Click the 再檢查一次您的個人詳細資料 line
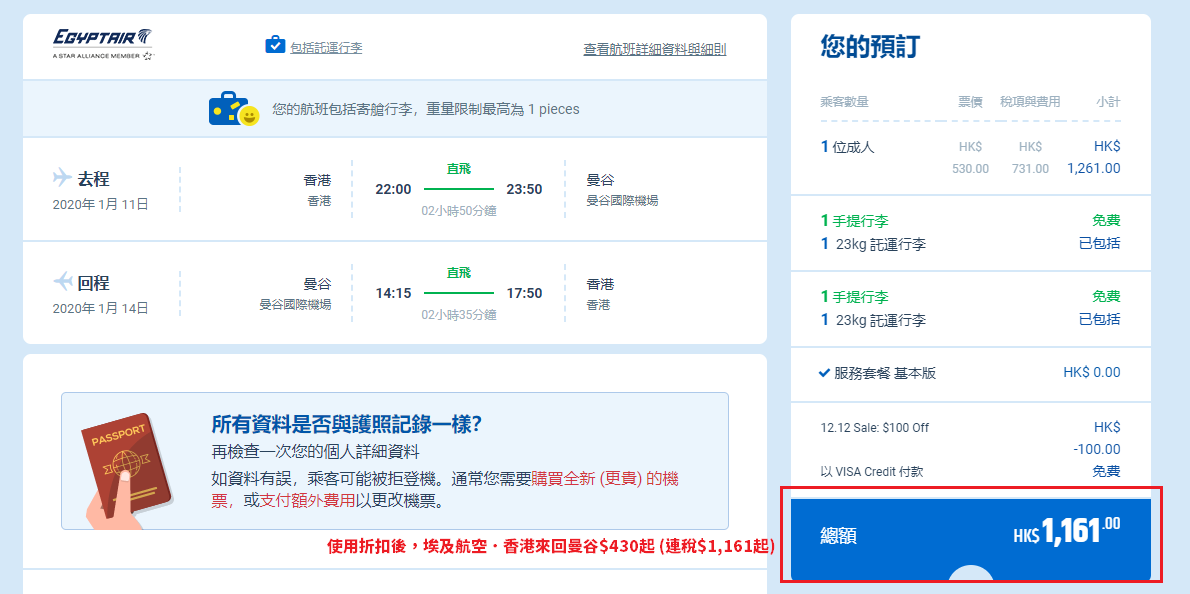 [315, 452]
